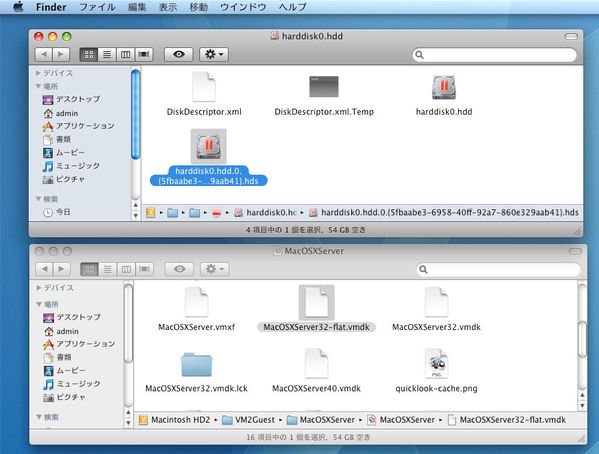Click VM2Guest in lower path bar
This screenshot has height=454, width=599.
pyautogui.click(x=249, y=420)
